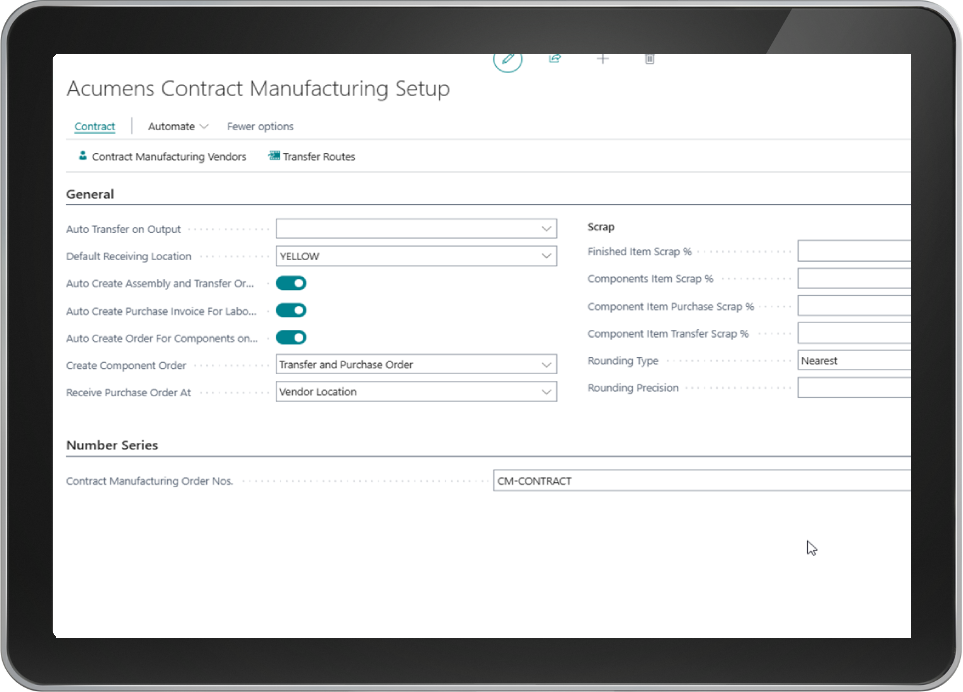Click the Acumens Contract Manufacturing Setup title
This screenshot has width=963, height=692.
pos(258,88)
